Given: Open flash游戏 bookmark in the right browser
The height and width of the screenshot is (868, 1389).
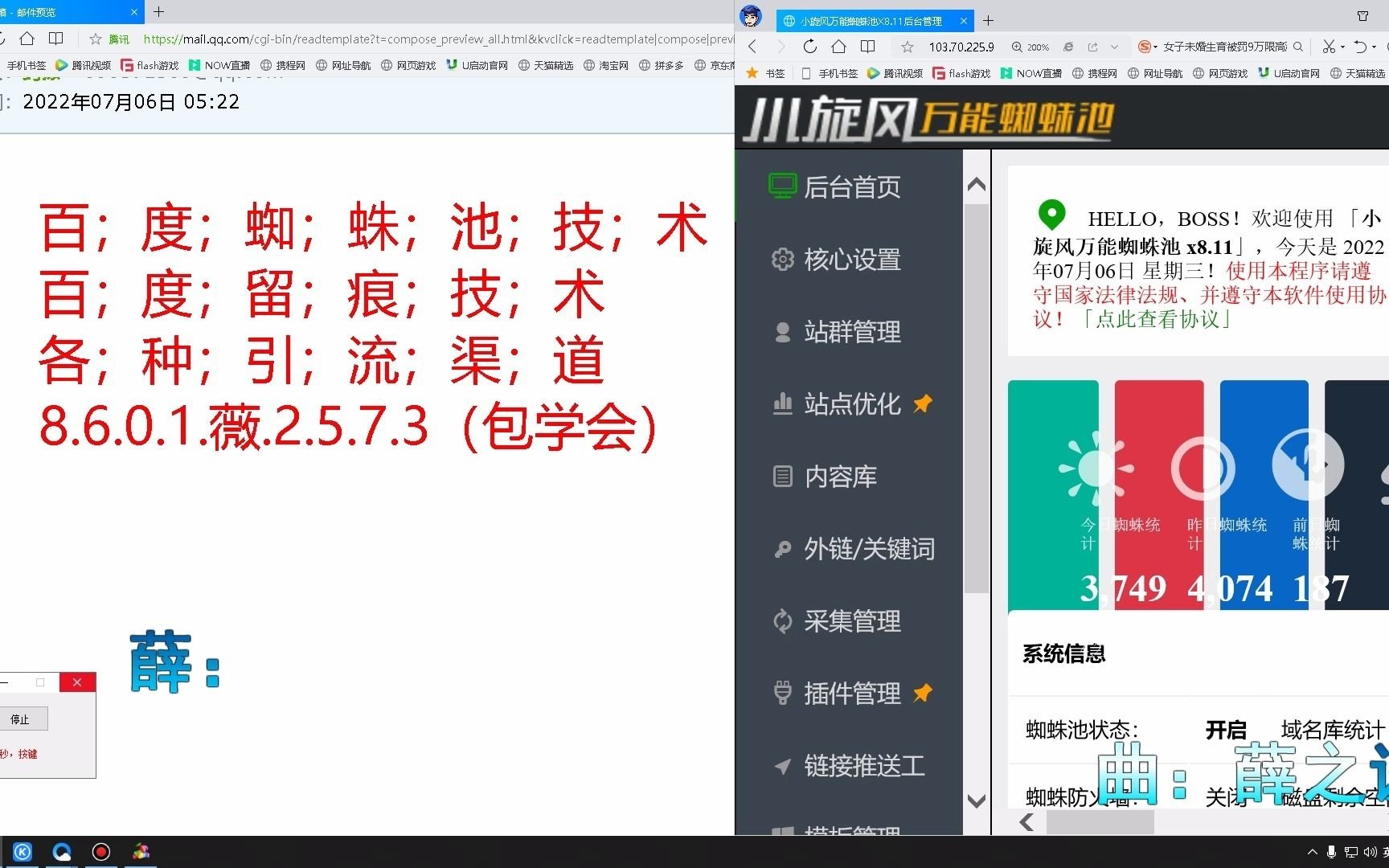Looking at the screenshot, I should coord(961,73).
